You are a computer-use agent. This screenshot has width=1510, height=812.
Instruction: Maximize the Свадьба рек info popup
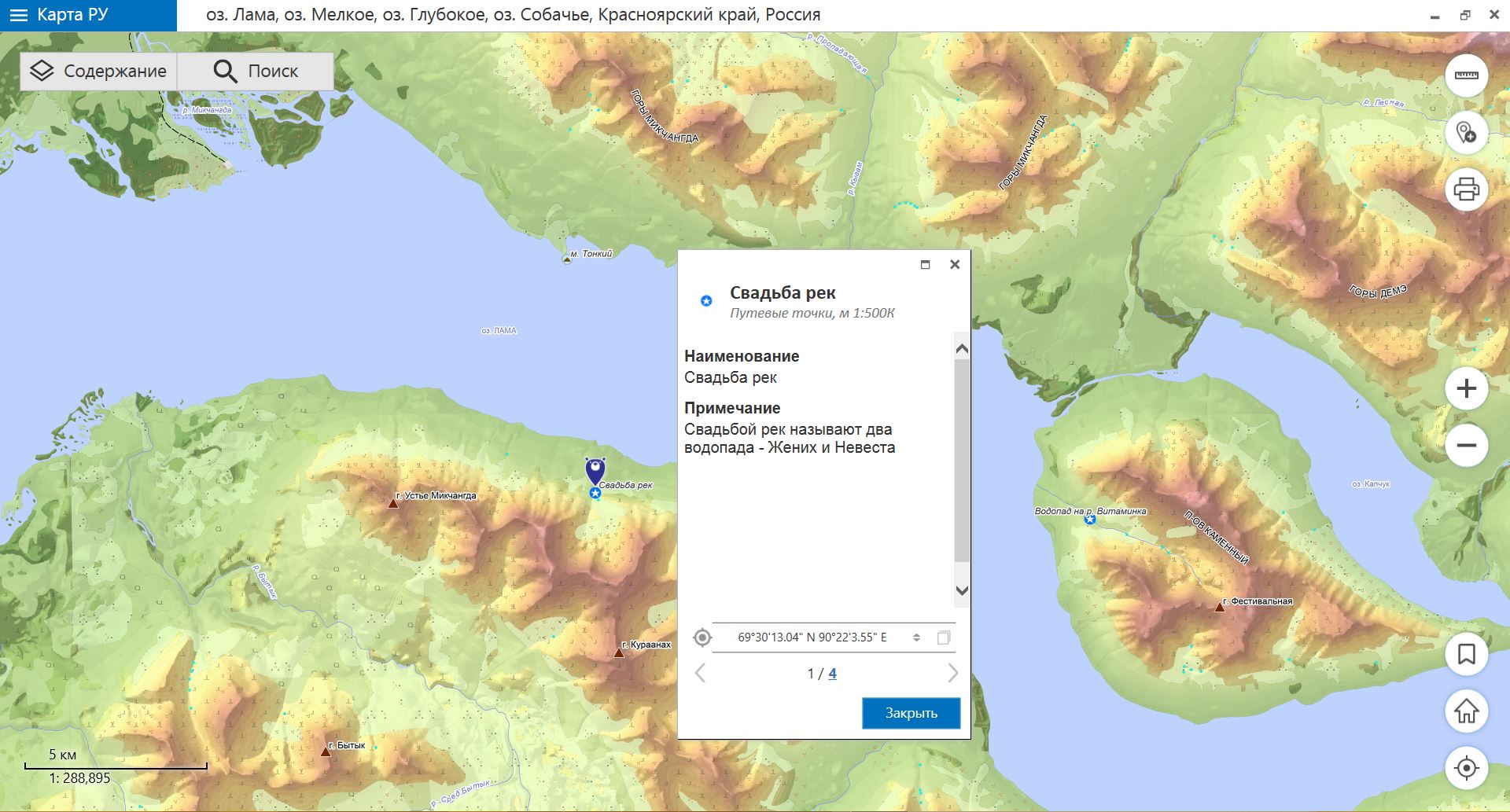click(x=925, y=265)
